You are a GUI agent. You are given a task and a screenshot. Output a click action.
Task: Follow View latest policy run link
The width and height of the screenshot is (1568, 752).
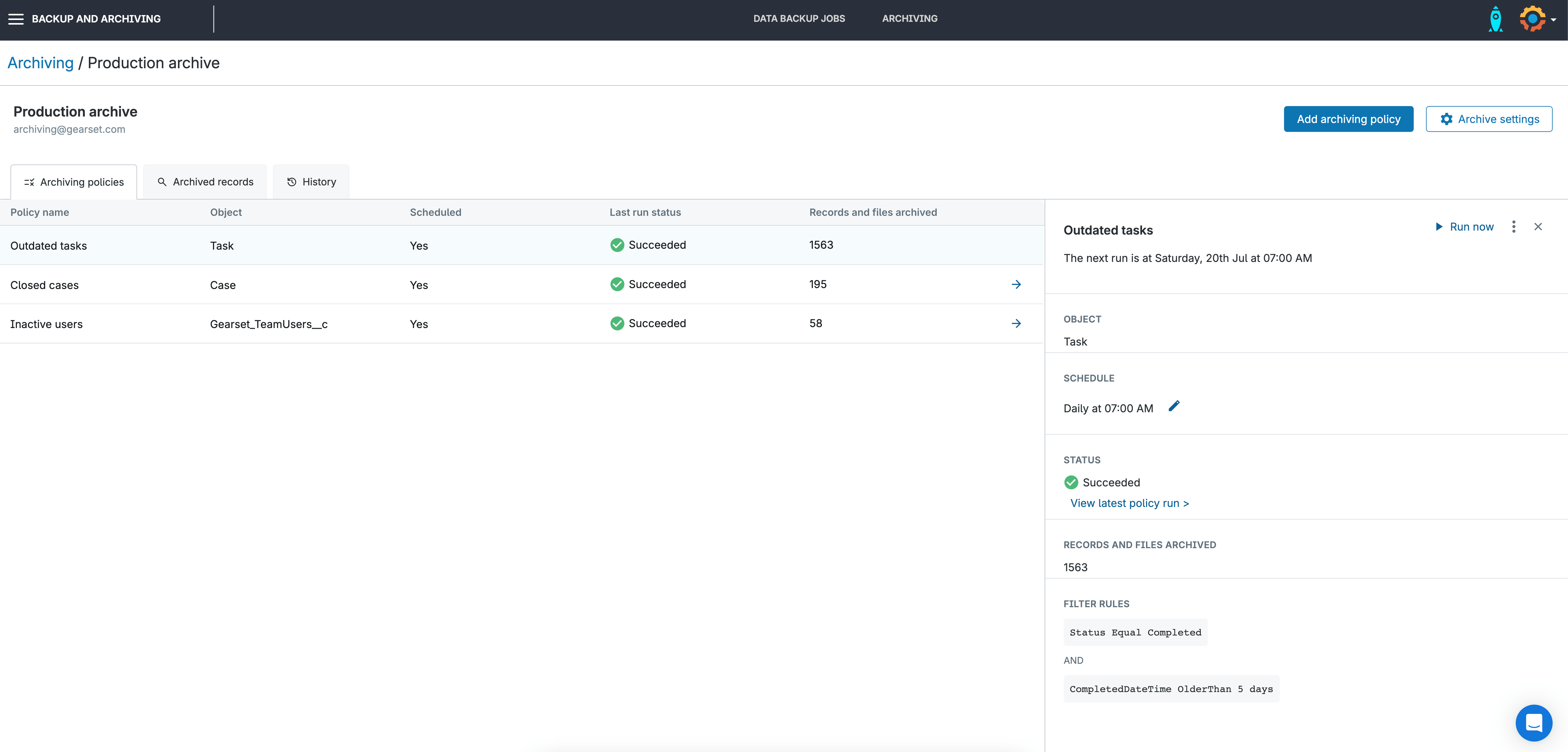point(1129,503)
